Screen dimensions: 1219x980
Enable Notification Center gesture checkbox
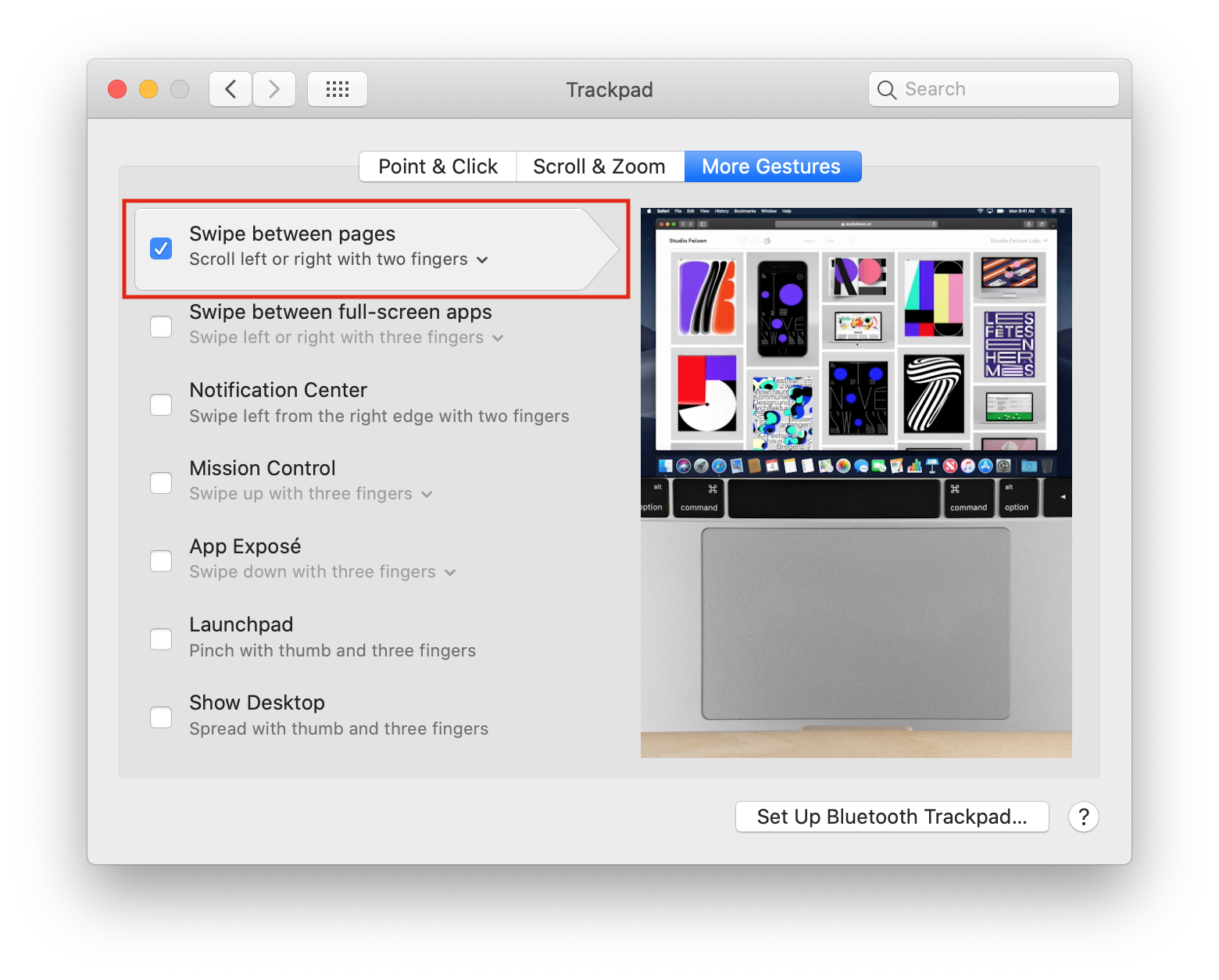pos(161,405)
